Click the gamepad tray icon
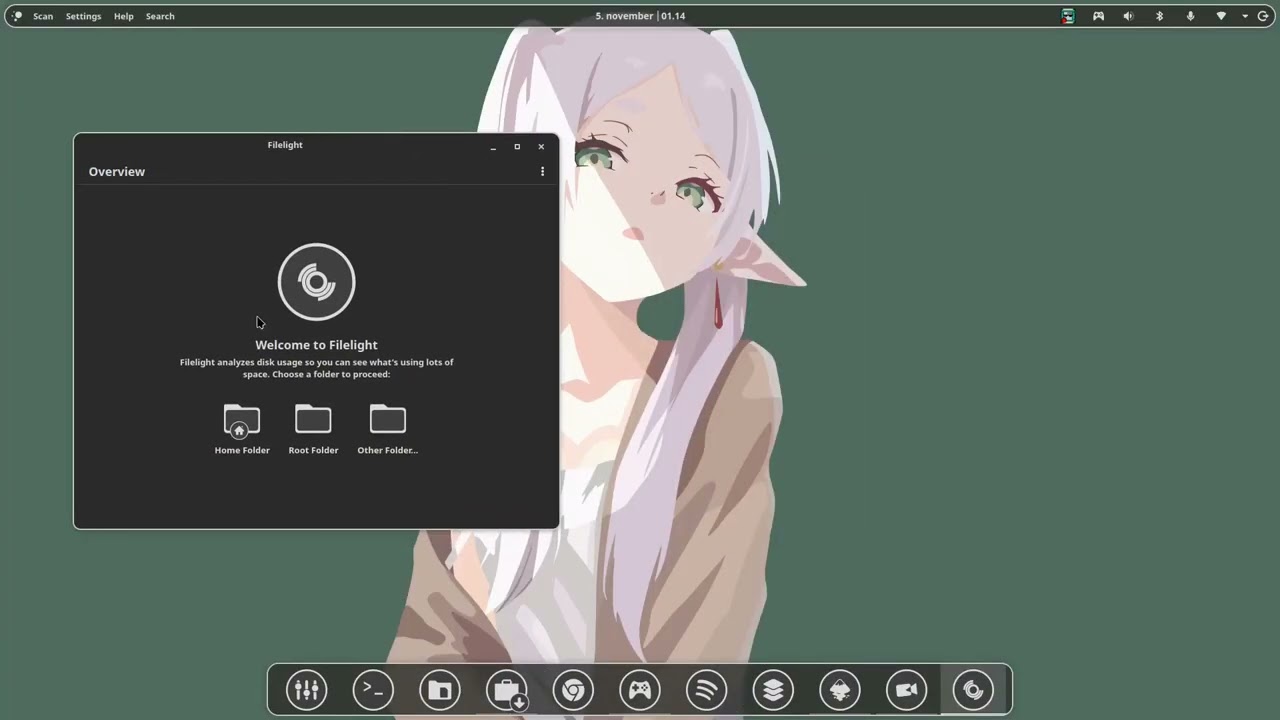1280x720 pixels. [1098, 16]
